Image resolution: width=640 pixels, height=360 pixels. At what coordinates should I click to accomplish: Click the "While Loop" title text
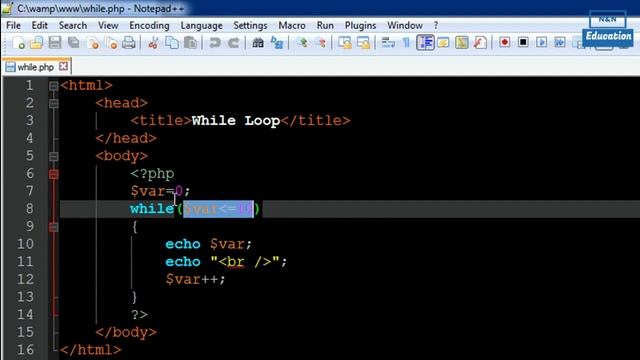click(x=236, y=120)
